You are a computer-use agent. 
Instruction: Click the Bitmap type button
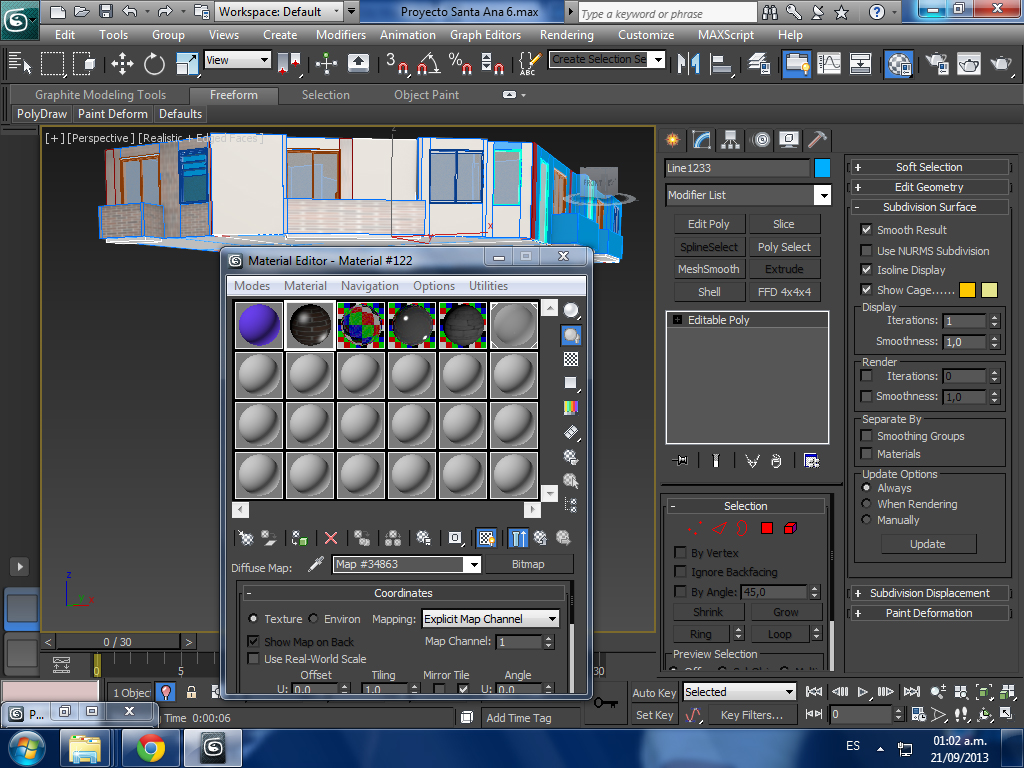(x=528, y=564)
